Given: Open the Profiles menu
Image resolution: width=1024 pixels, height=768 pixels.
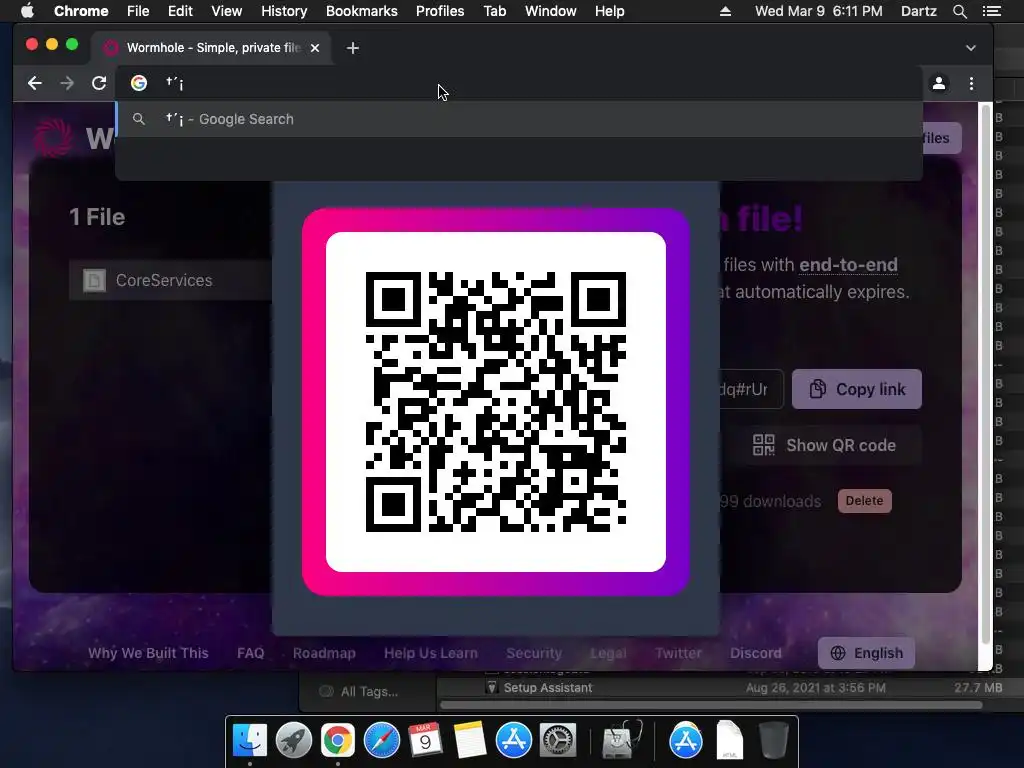Looking at the screenshot, I should pos(440,11).
